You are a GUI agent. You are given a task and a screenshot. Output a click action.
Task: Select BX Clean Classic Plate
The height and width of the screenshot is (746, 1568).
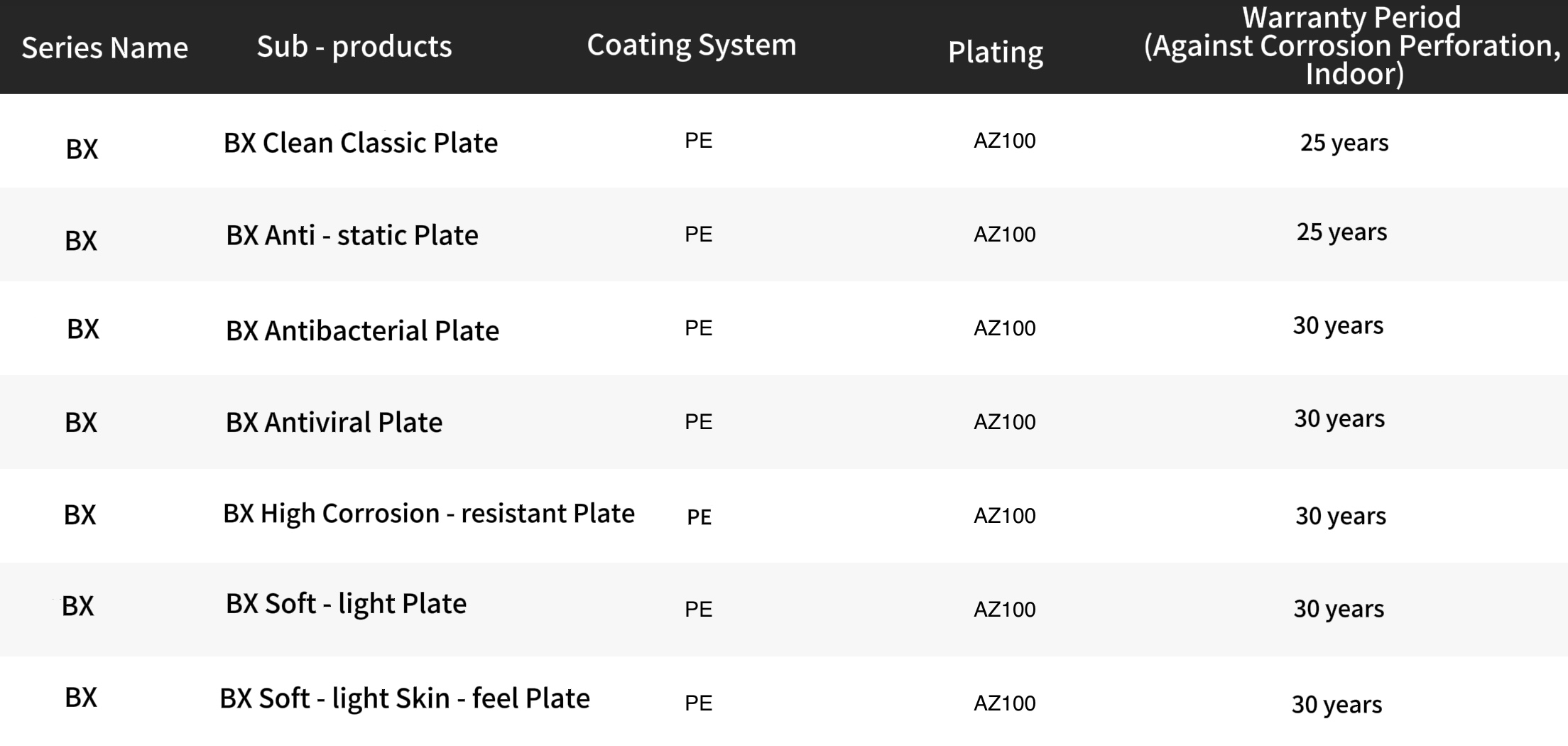[x=361, y=143]
